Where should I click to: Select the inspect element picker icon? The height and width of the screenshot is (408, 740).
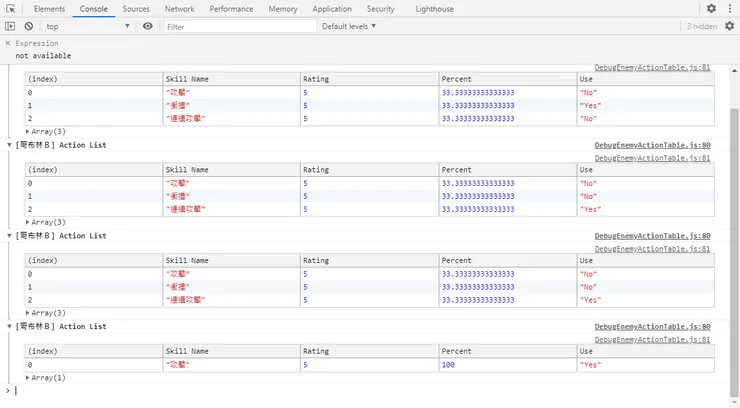(11, 9)
